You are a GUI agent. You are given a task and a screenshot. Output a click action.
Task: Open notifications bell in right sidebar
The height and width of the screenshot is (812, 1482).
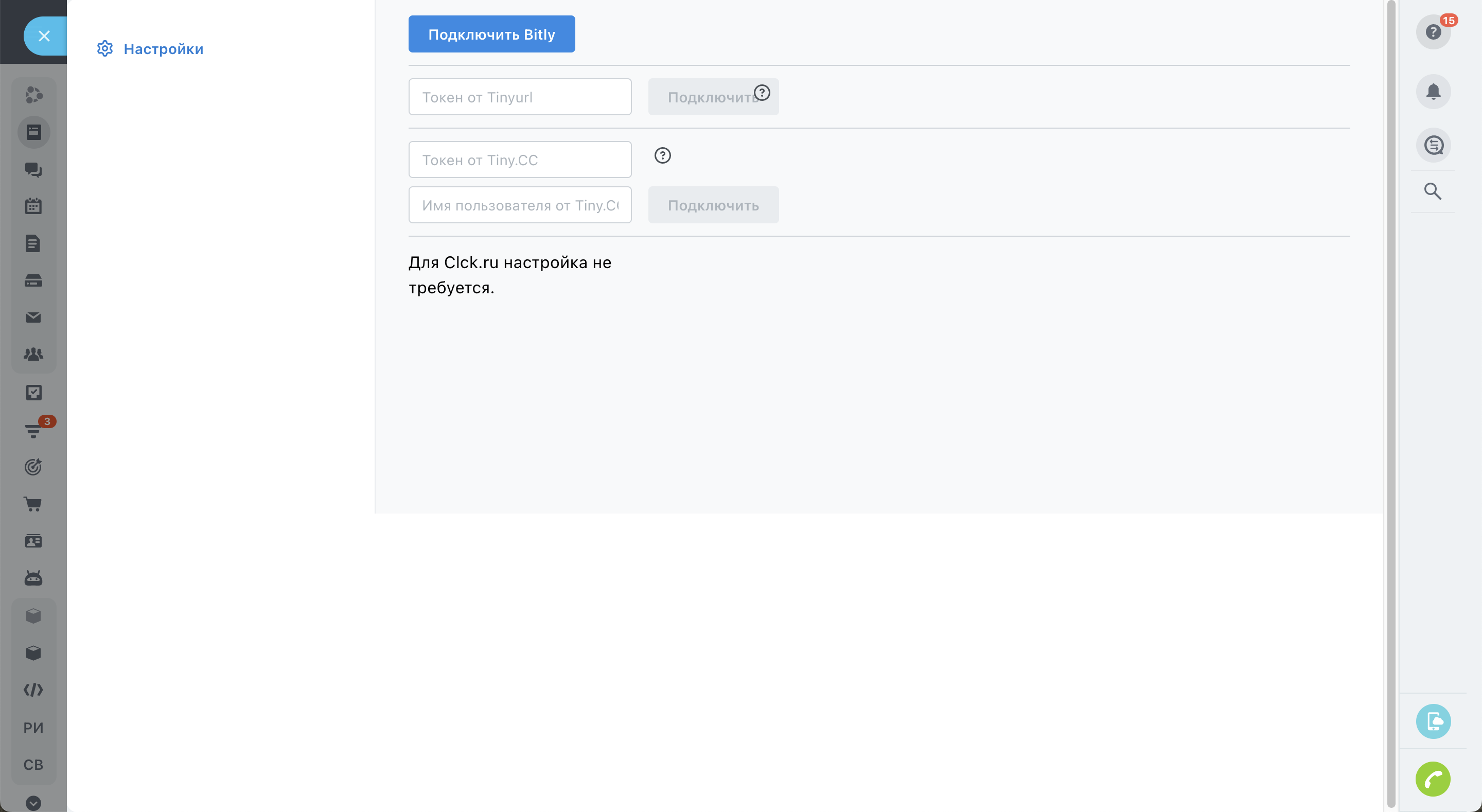[x=1433, y=92]
